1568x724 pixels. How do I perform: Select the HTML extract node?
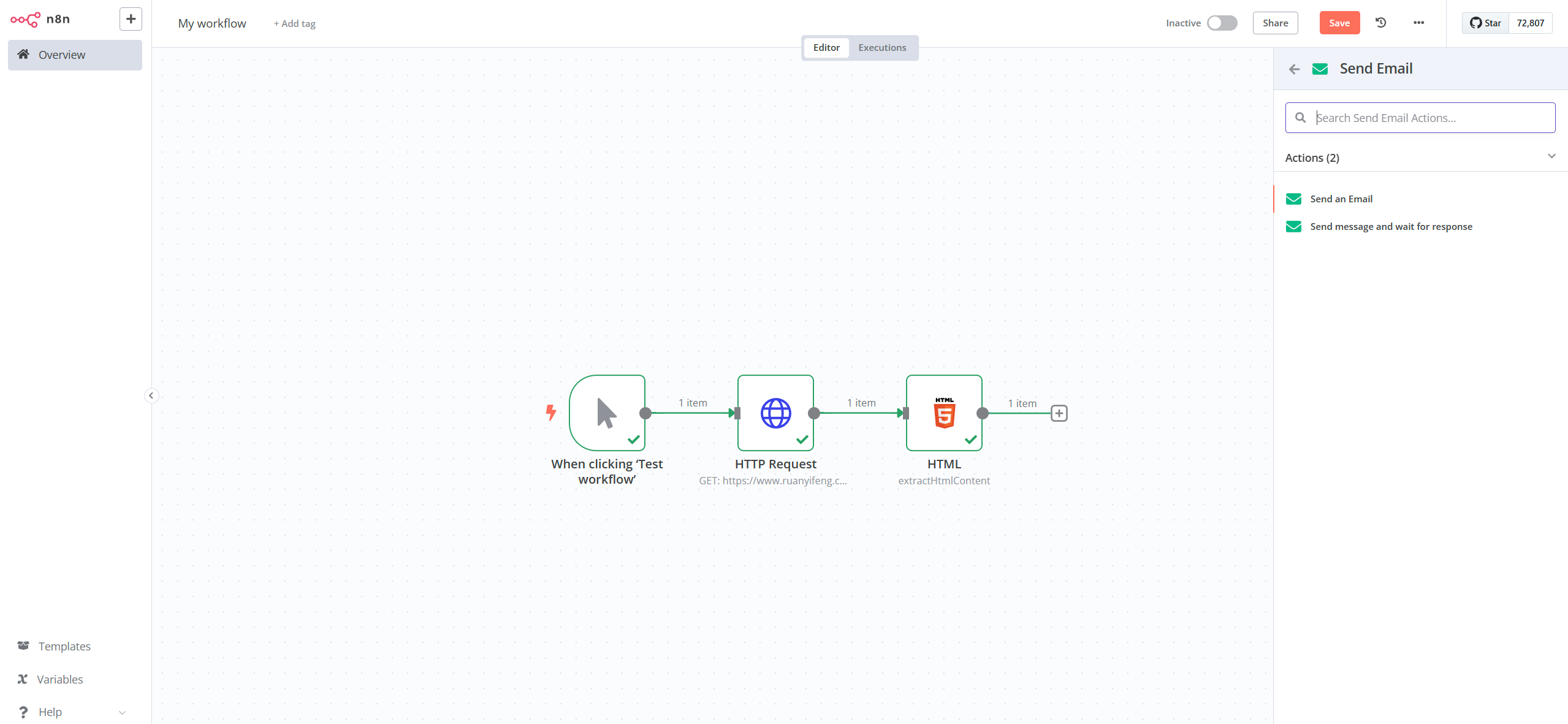pyautogui.click(x=944, y=413)
